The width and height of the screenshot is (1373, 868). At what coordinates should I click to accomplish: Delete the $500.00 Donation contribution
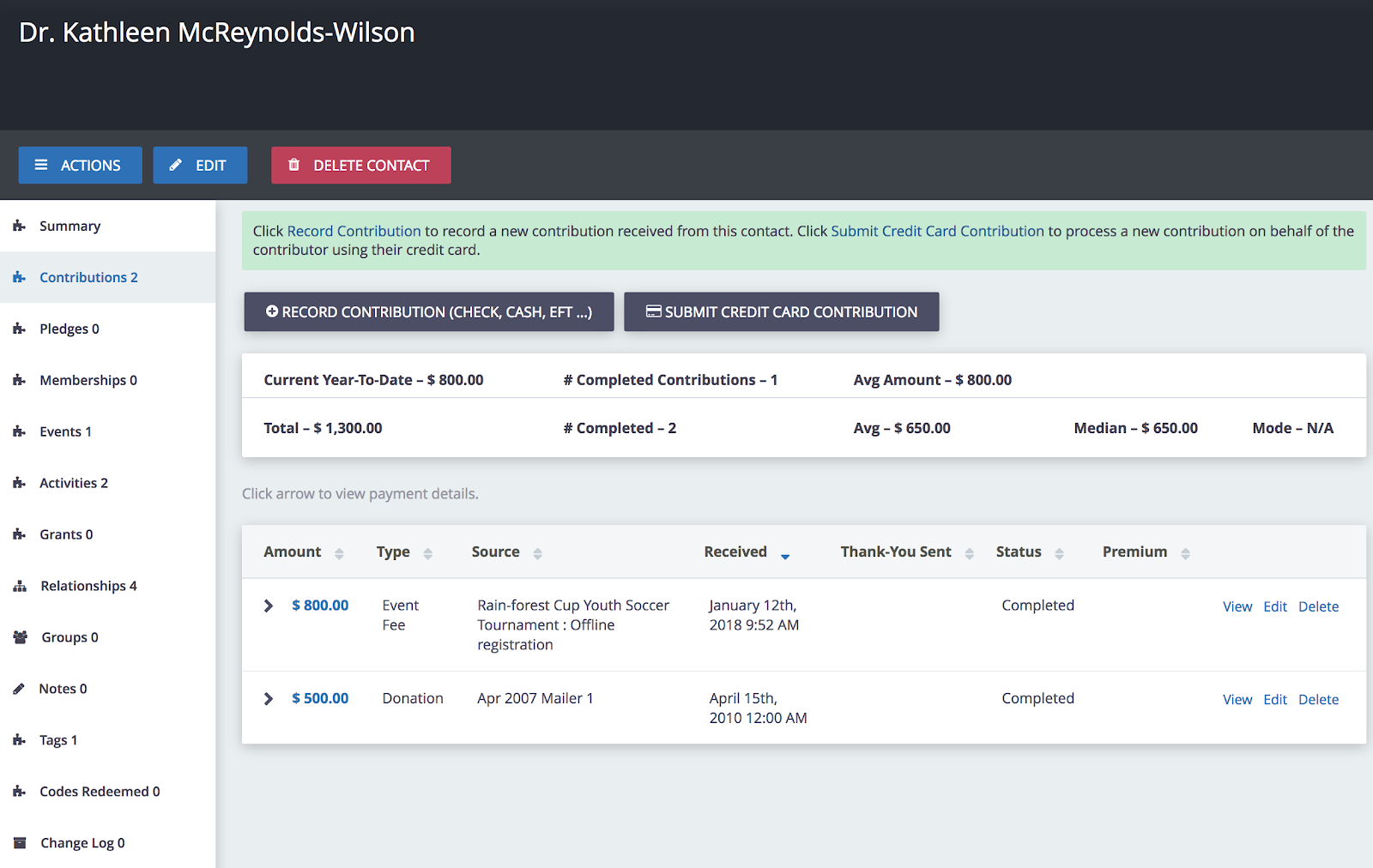click(x=1319, y=700)
